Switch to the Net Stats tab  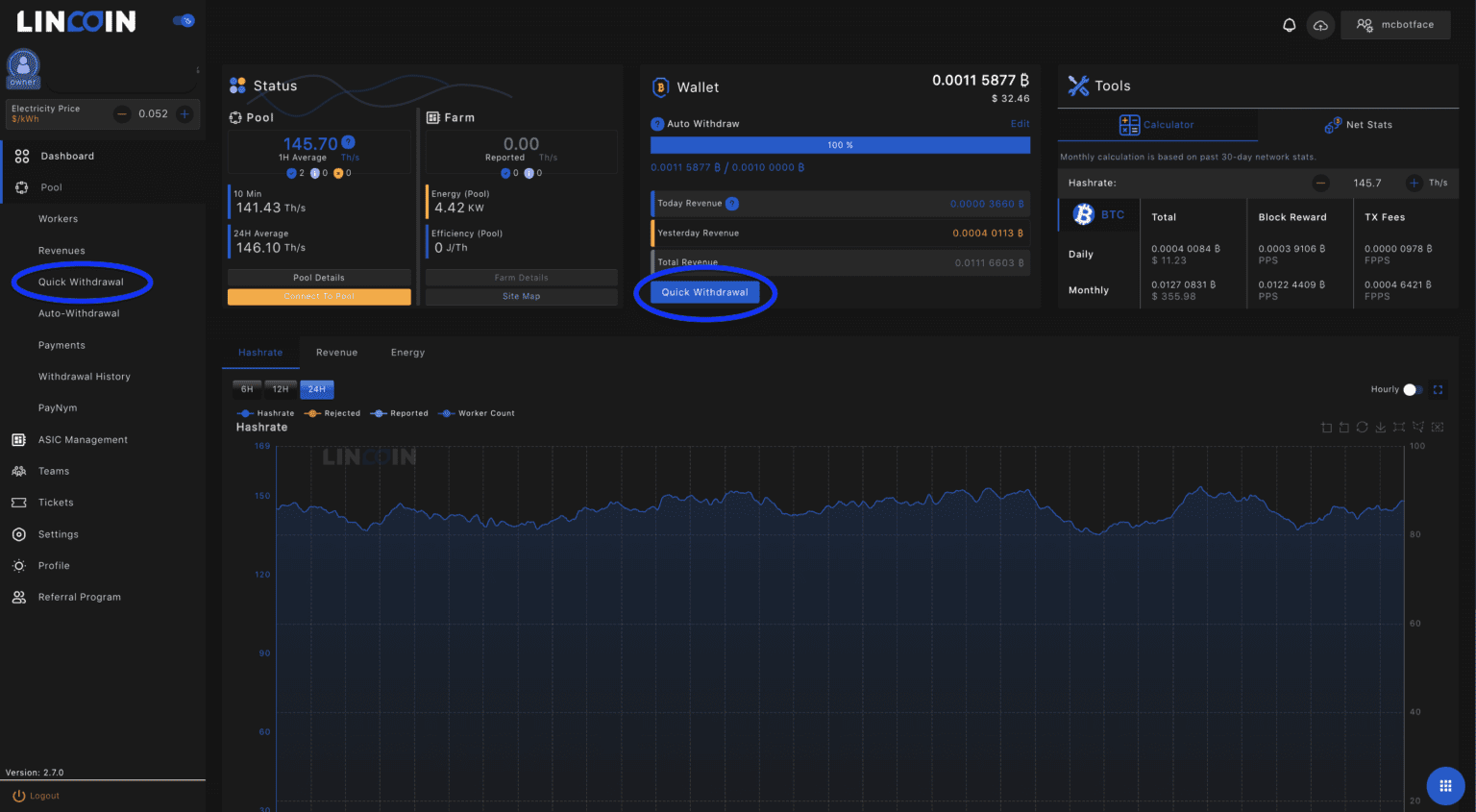coord(1358,125)
